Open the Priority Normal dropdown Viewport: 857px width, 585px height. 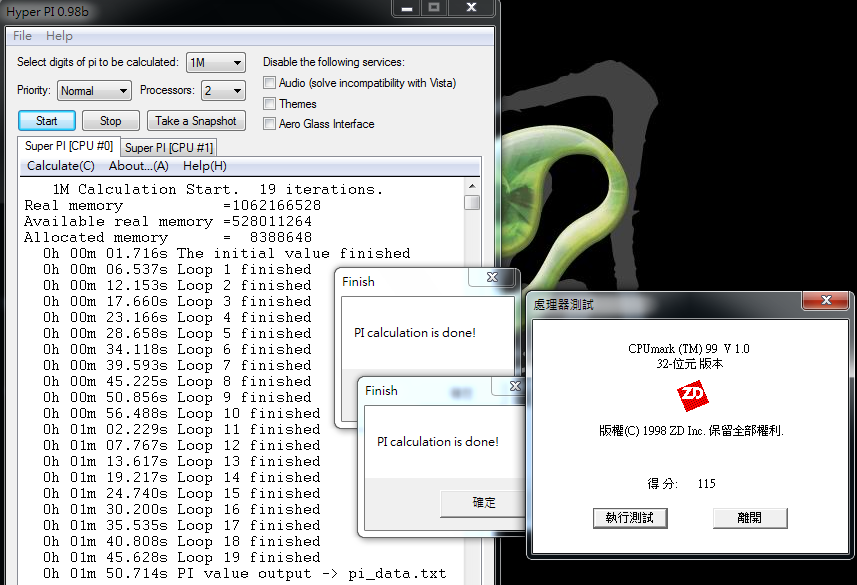(94, 90)
